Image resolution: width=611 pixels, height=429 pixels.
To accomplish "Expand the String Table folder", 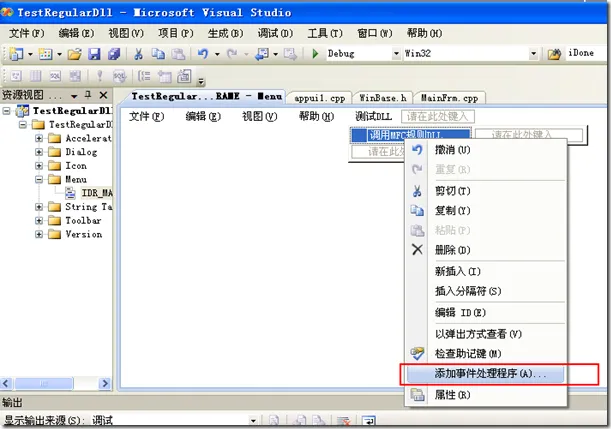I will click(39, 207).
